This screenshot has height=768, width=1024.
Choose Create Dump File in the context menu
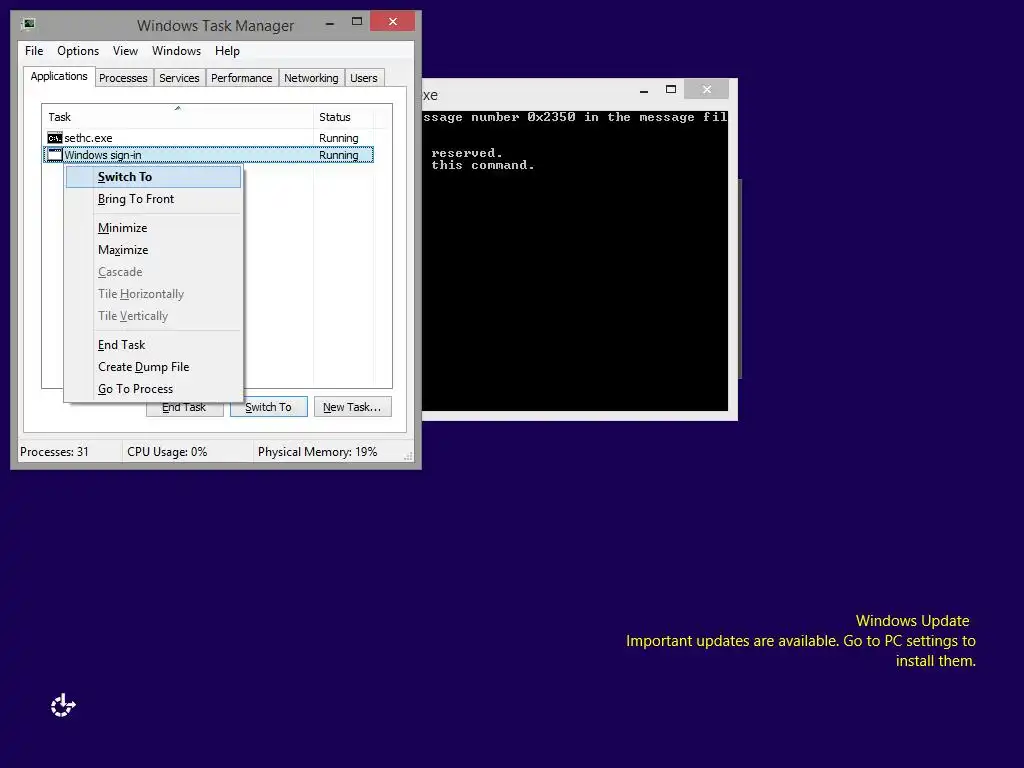(x=153, y=367)
